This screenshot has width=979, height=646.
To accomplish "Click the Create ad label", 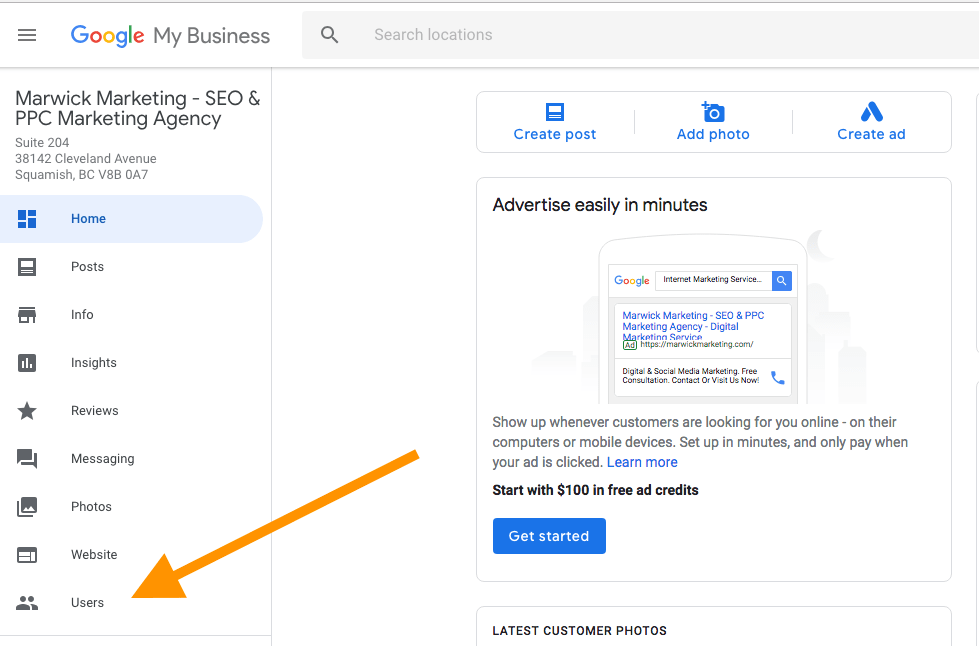I will (x=871, y=134).
